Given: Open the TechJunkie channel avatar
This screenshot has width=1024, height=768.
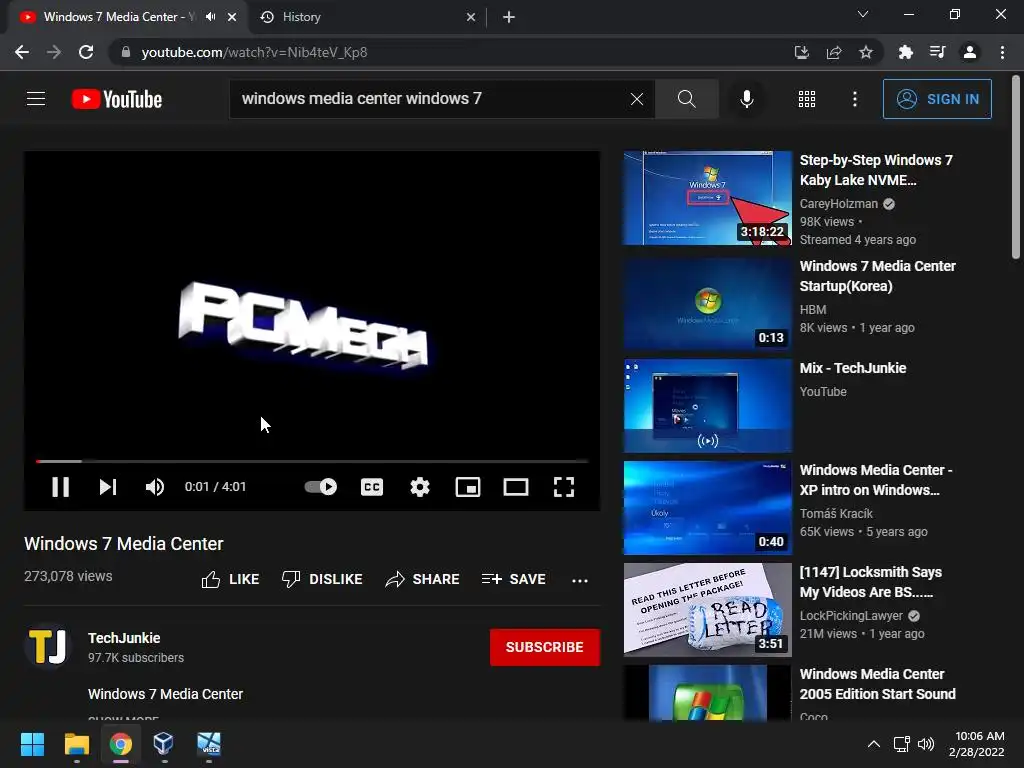Looking at the screenshot, I should (48, 646).
